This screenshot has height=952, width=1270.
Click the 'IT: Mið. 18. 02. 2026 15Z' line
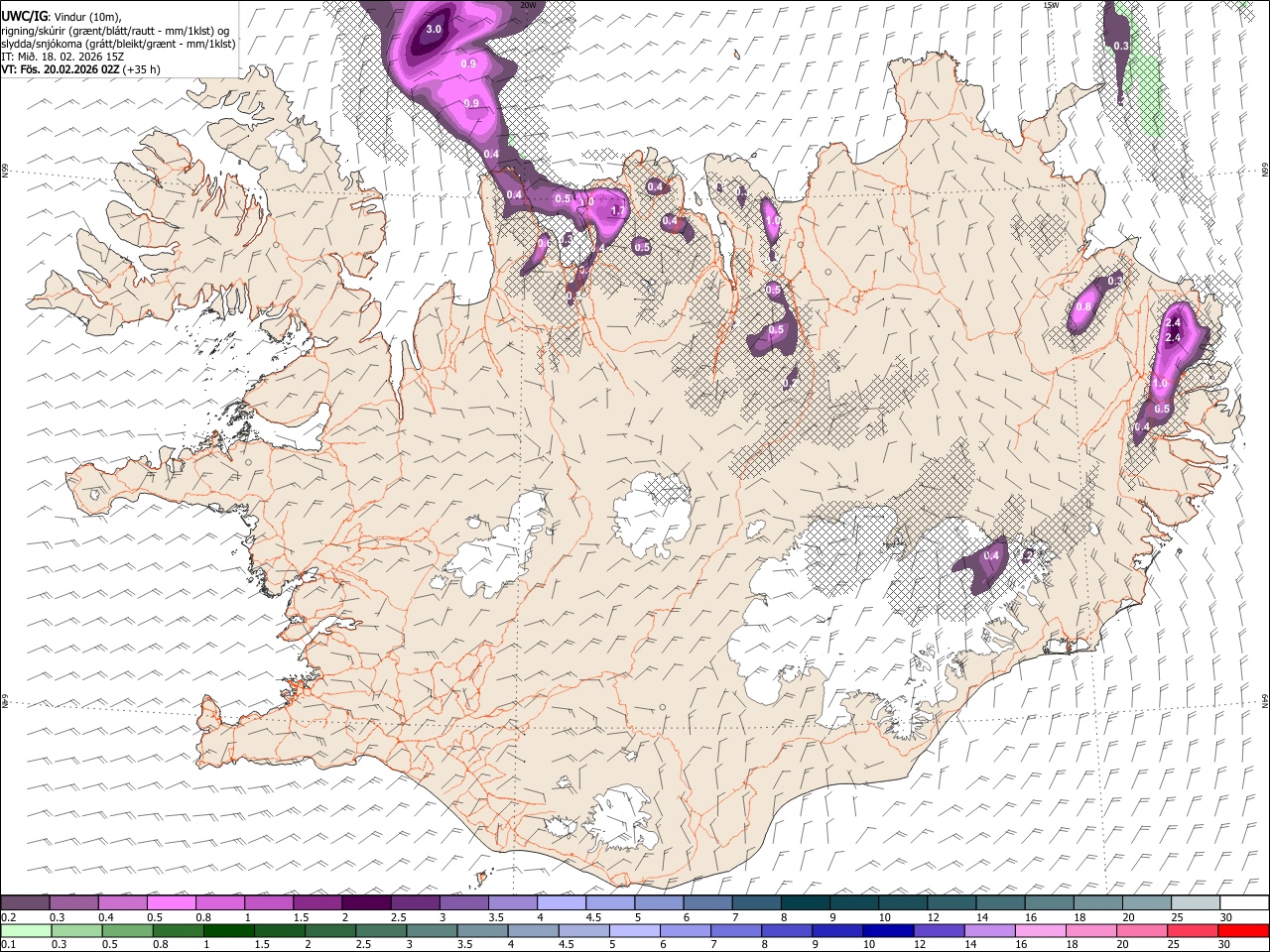[63, 57]
